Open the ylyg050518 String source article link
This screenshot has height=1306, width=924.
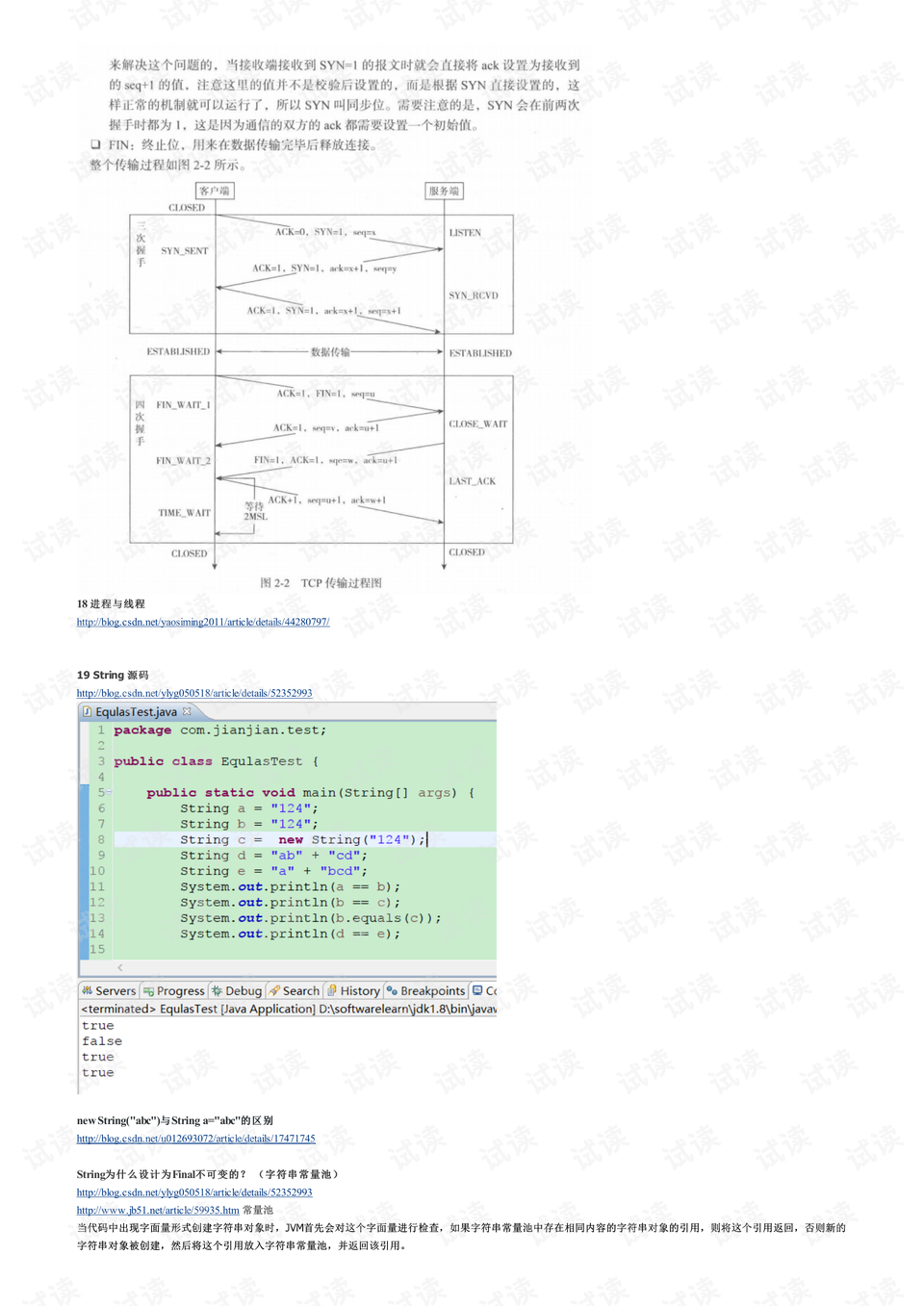[192, 693]
